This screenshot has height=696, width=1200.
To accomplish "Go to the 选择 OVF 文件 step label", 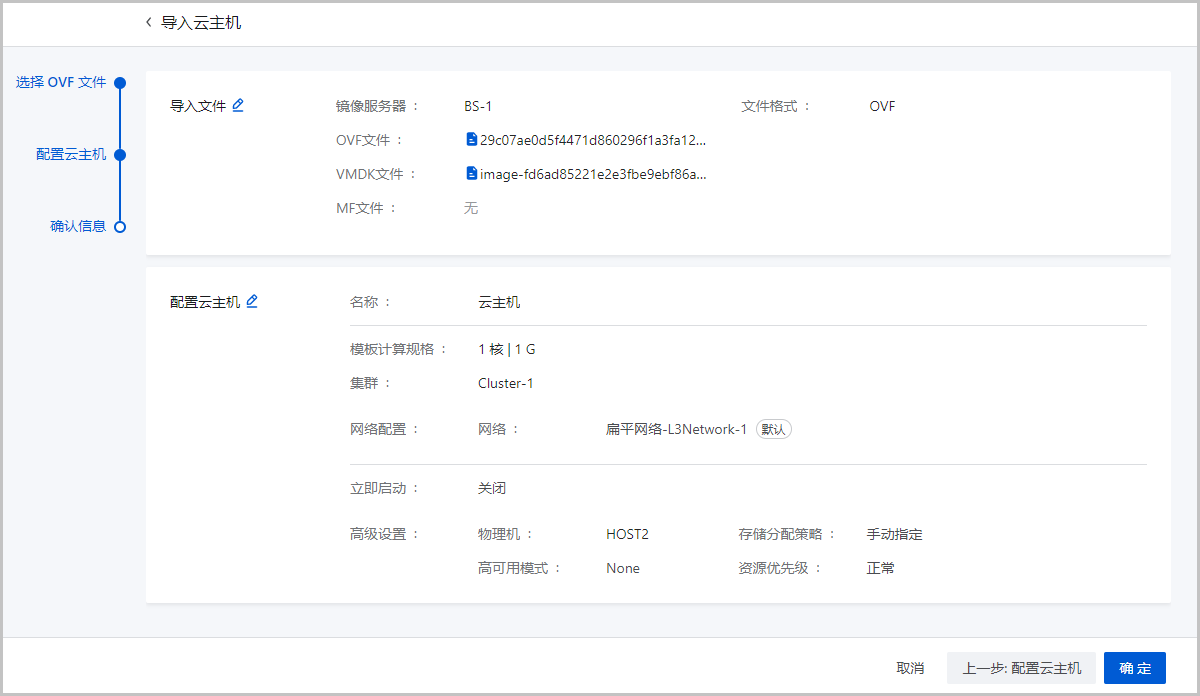I will point(61,83).
